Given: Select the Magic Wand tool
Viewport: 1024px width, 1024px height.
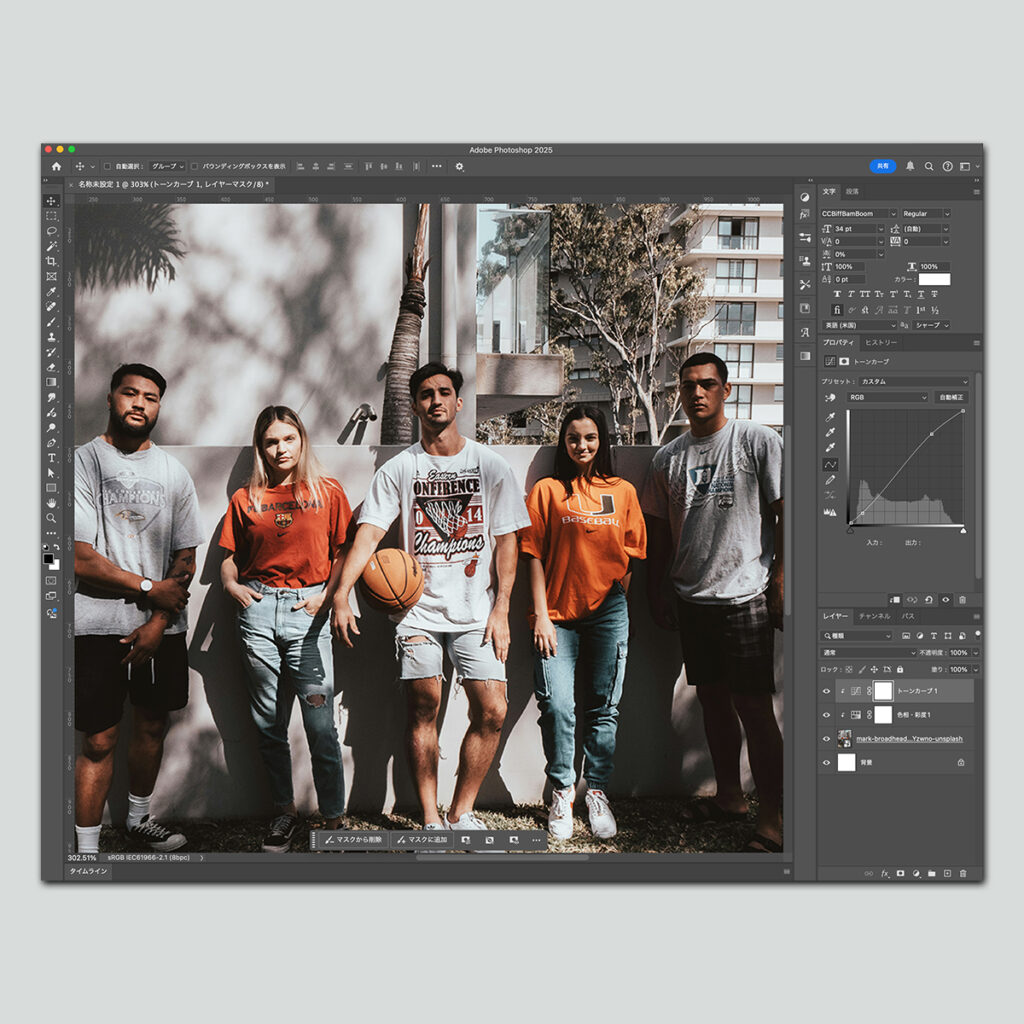Looking at the screenshot, I should (x=51, y=246).
